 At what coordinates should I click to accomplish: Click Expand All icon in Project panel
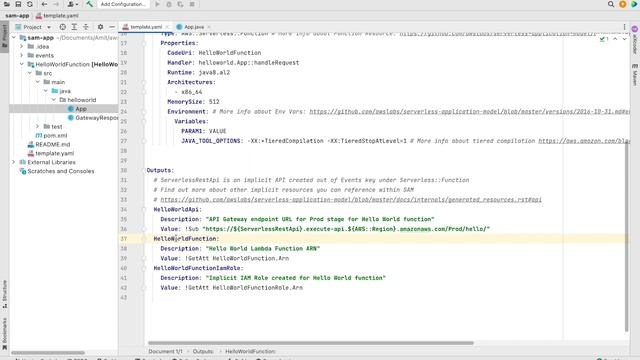(74, 27)
